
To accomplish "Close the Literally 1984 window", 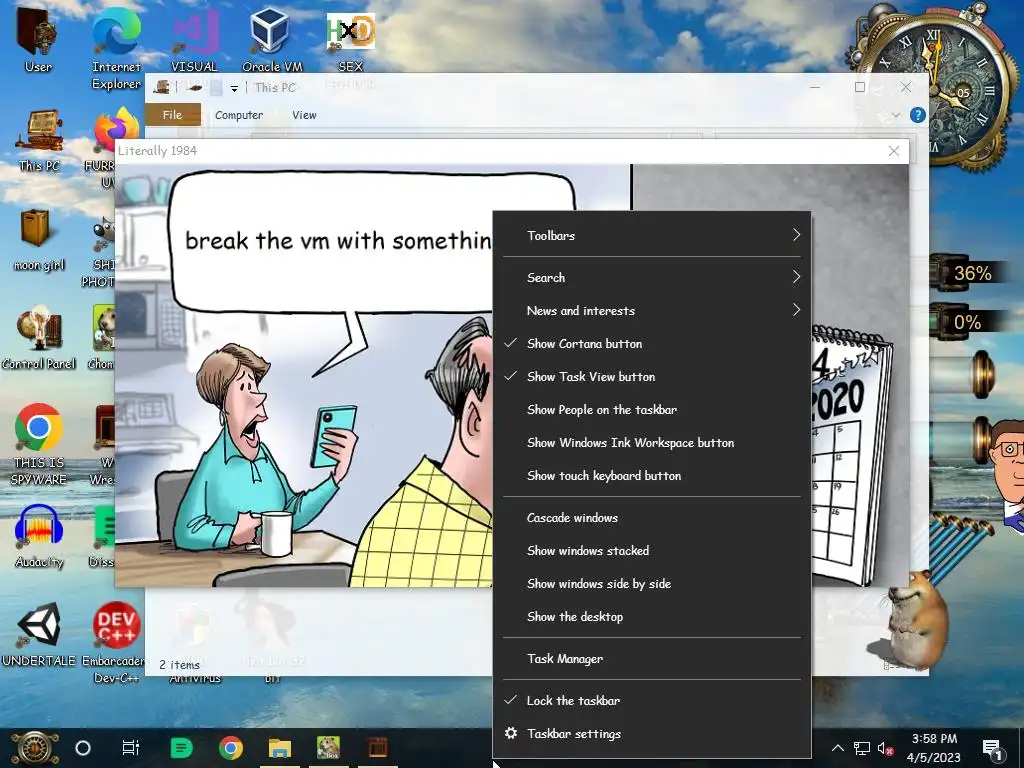I will (x=894, y=152).
